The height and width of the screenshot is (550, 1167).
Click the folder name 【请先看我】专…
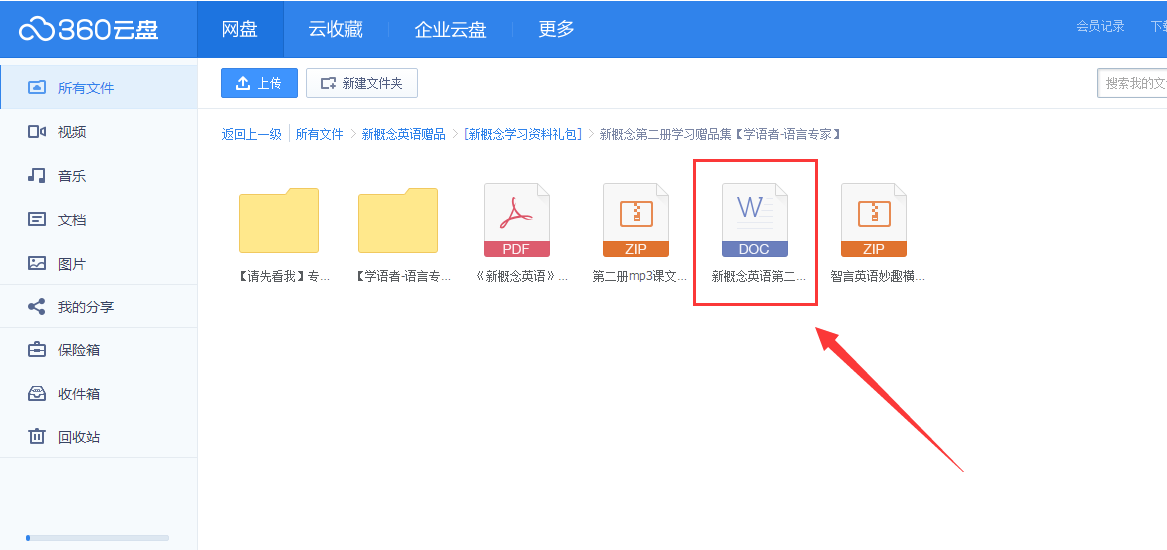(x=282, y=277)
